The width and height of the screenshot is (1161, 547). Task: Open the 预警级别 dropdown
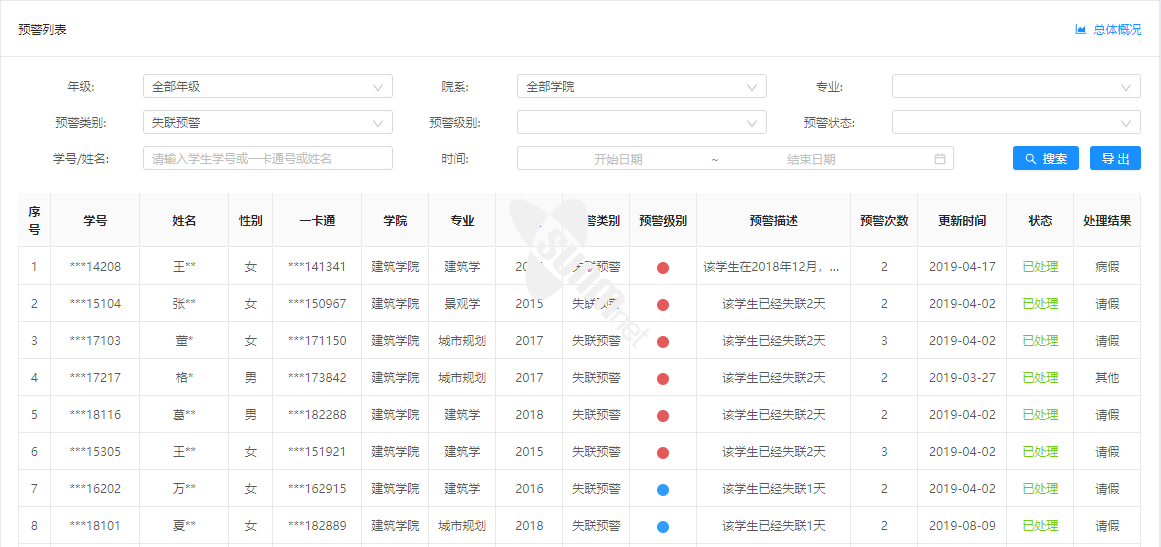641,123
